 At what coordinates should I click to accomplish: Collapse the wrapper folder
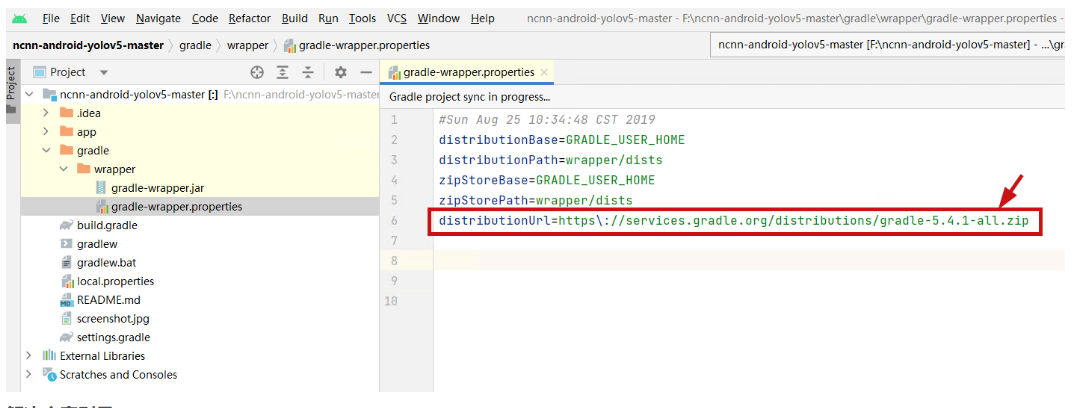point(63,169)
